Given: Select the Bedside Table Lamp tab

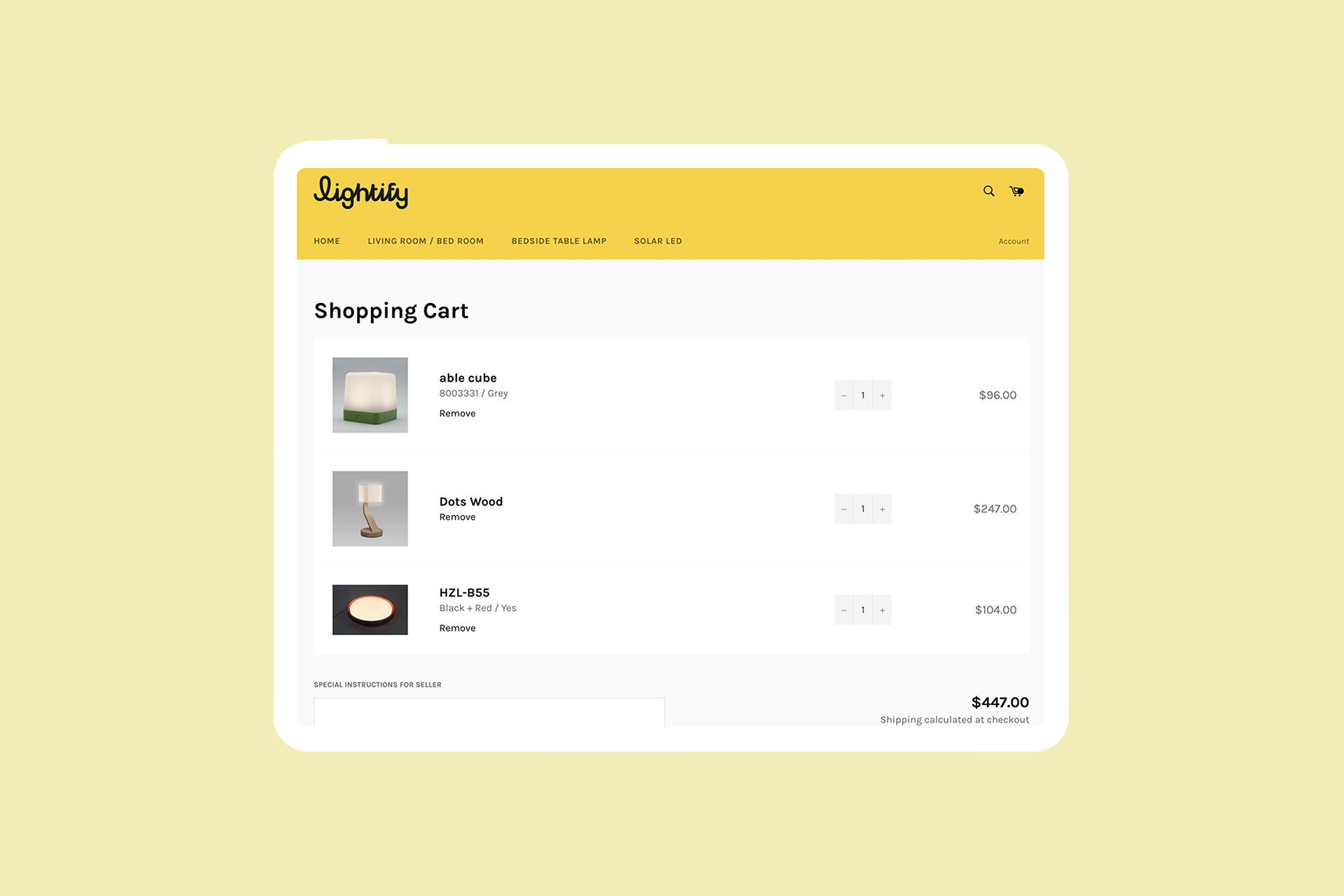Looking at the screenshot, I should (x=558, y=240).
